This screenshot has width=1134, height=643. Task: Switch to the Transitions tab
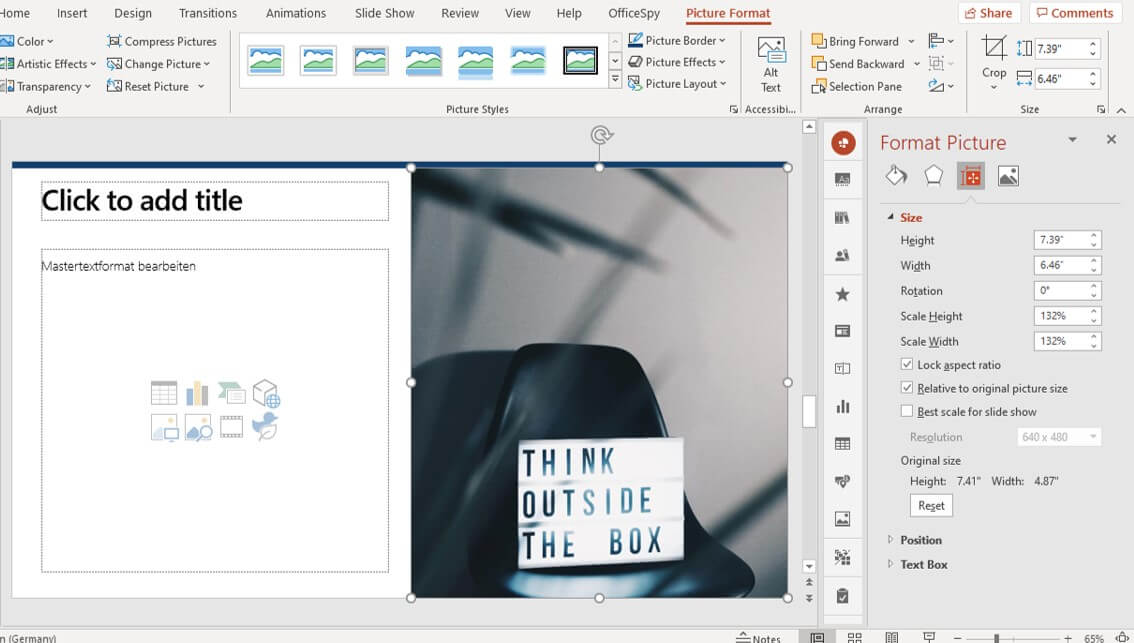coord(208,13)
